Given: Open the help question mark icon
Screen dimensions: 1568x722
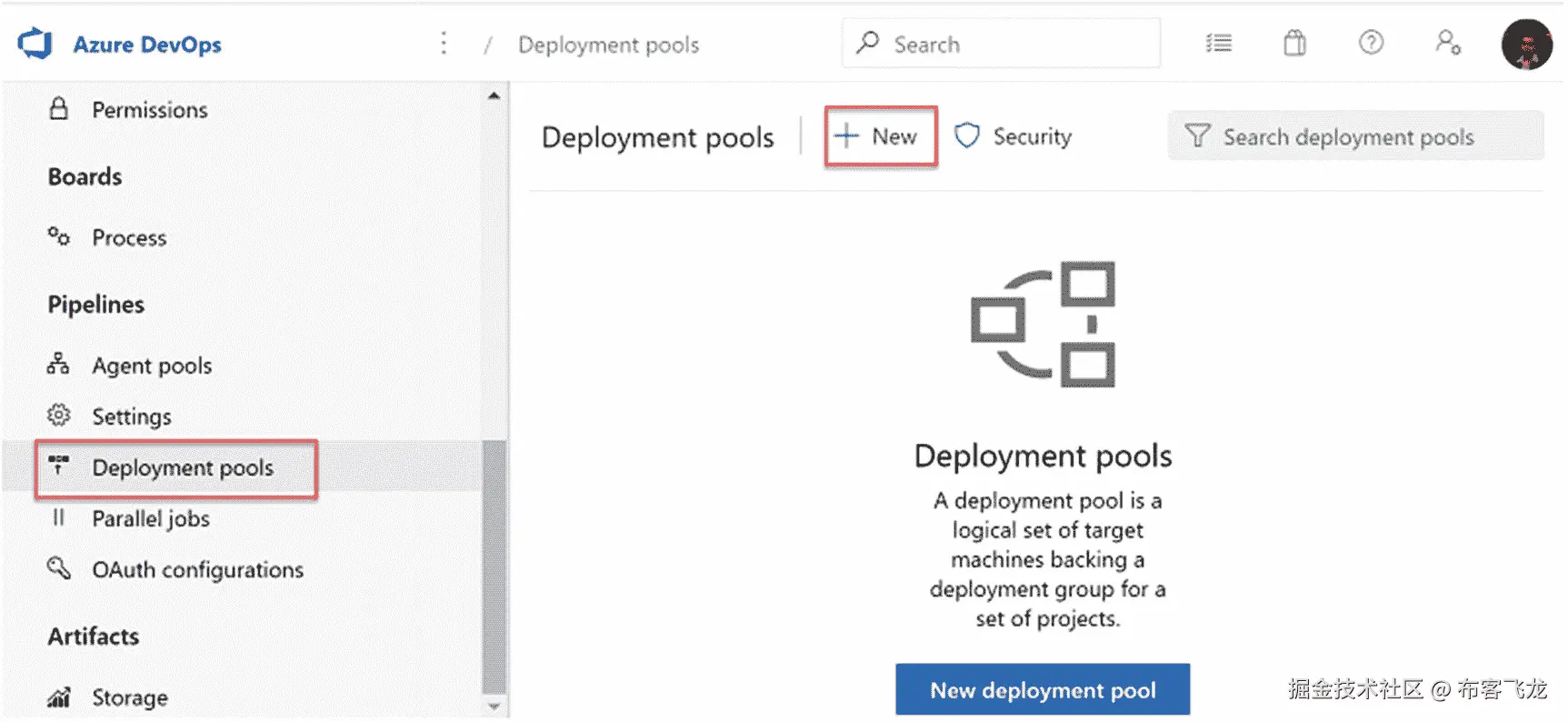Looking at the screenshot, I should tap(1371, 43).
